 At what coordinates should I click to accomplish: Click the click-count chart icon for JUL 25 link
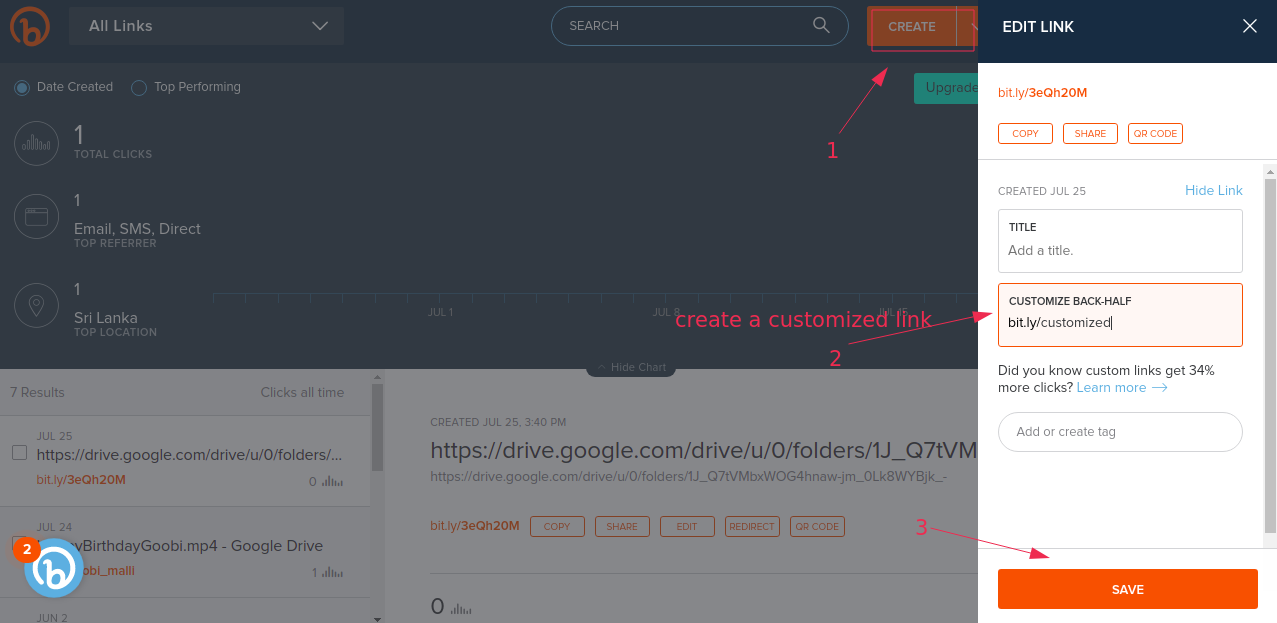click(x=333, y=482)
